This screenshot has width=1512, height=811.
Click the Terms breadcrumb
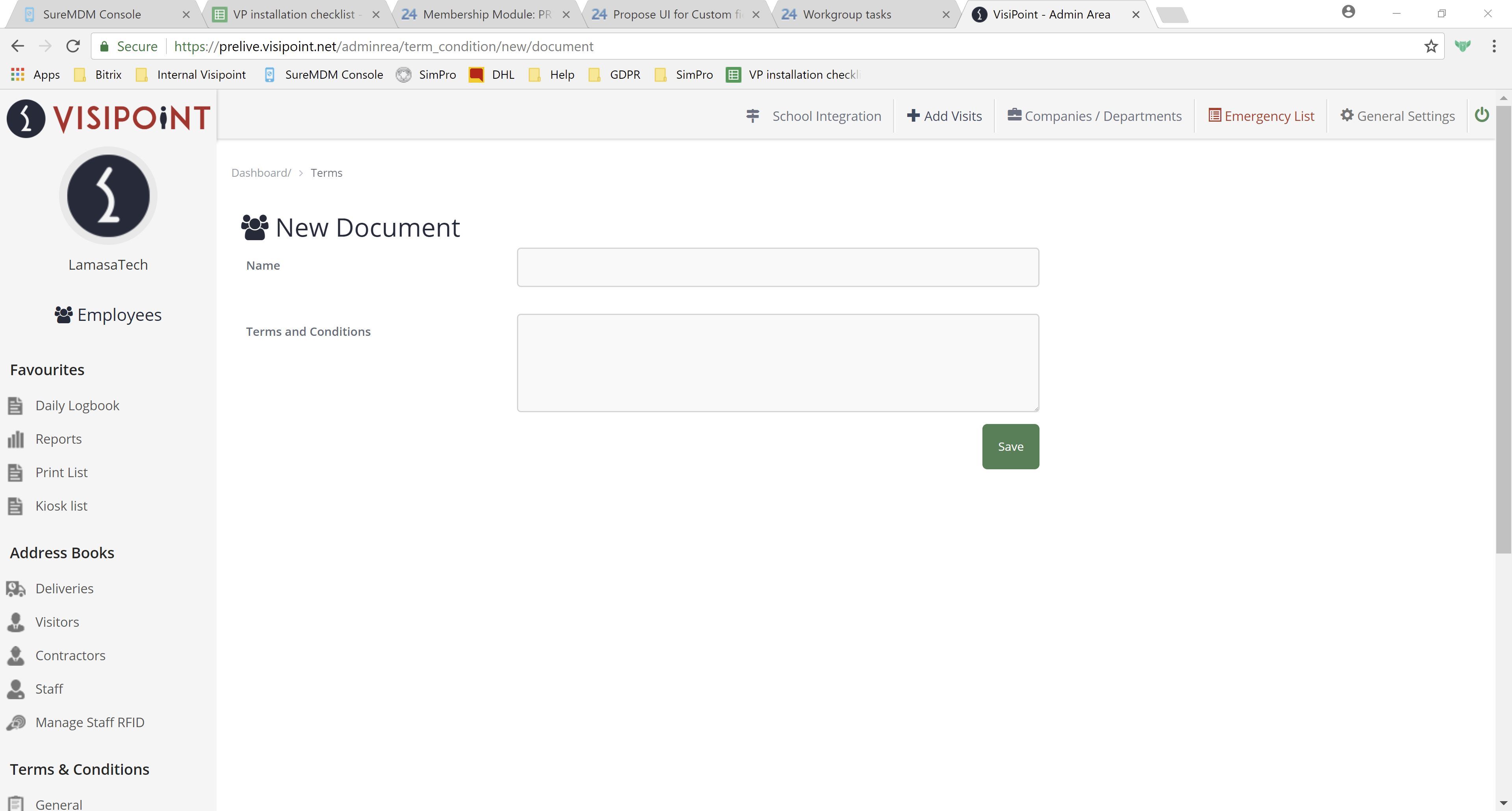pyautogui.click(x=326, y=173)
